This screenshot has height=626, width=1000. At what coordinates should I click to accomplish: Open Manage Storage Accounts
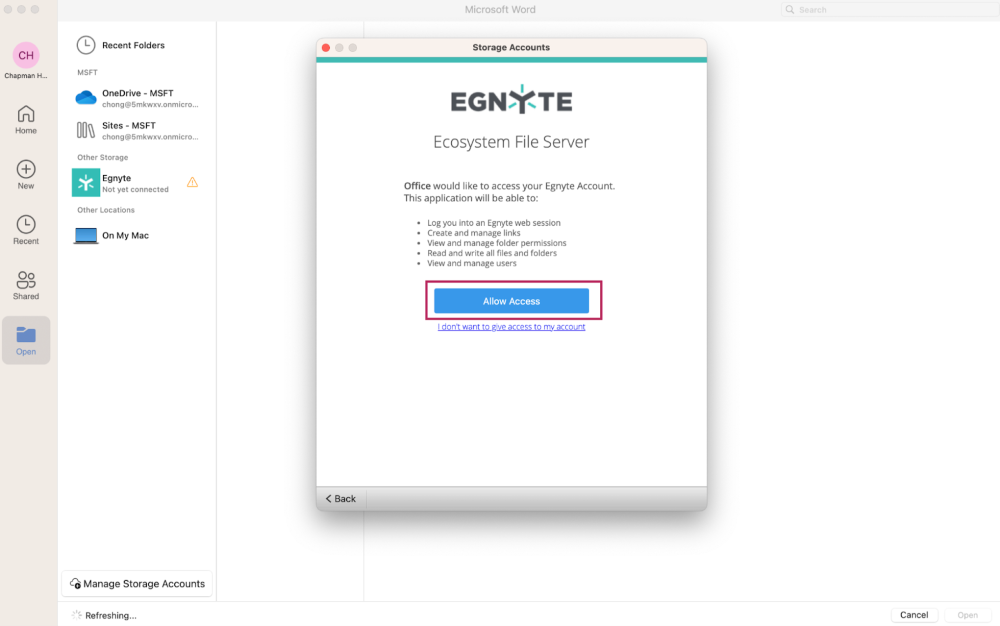pyautogui.click(x=137, y=583)
